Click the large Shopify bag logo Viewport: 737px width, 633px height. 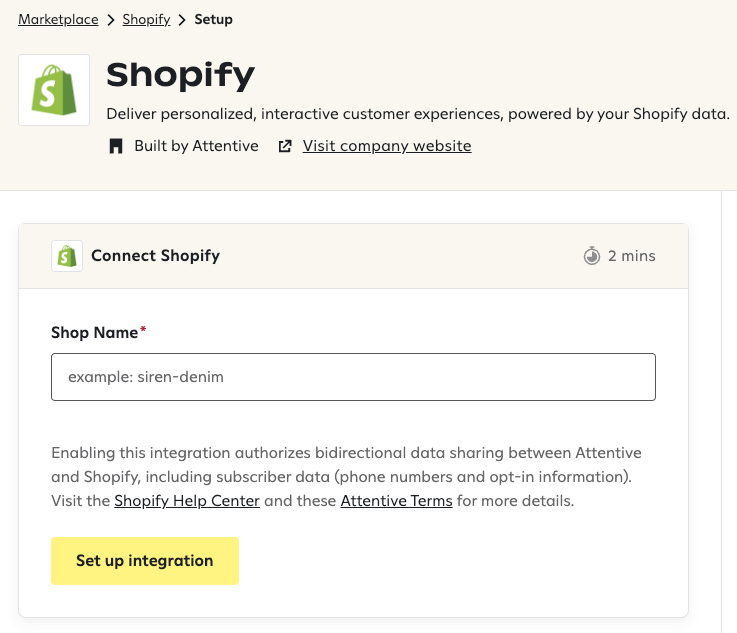click(x=54, y=90)
